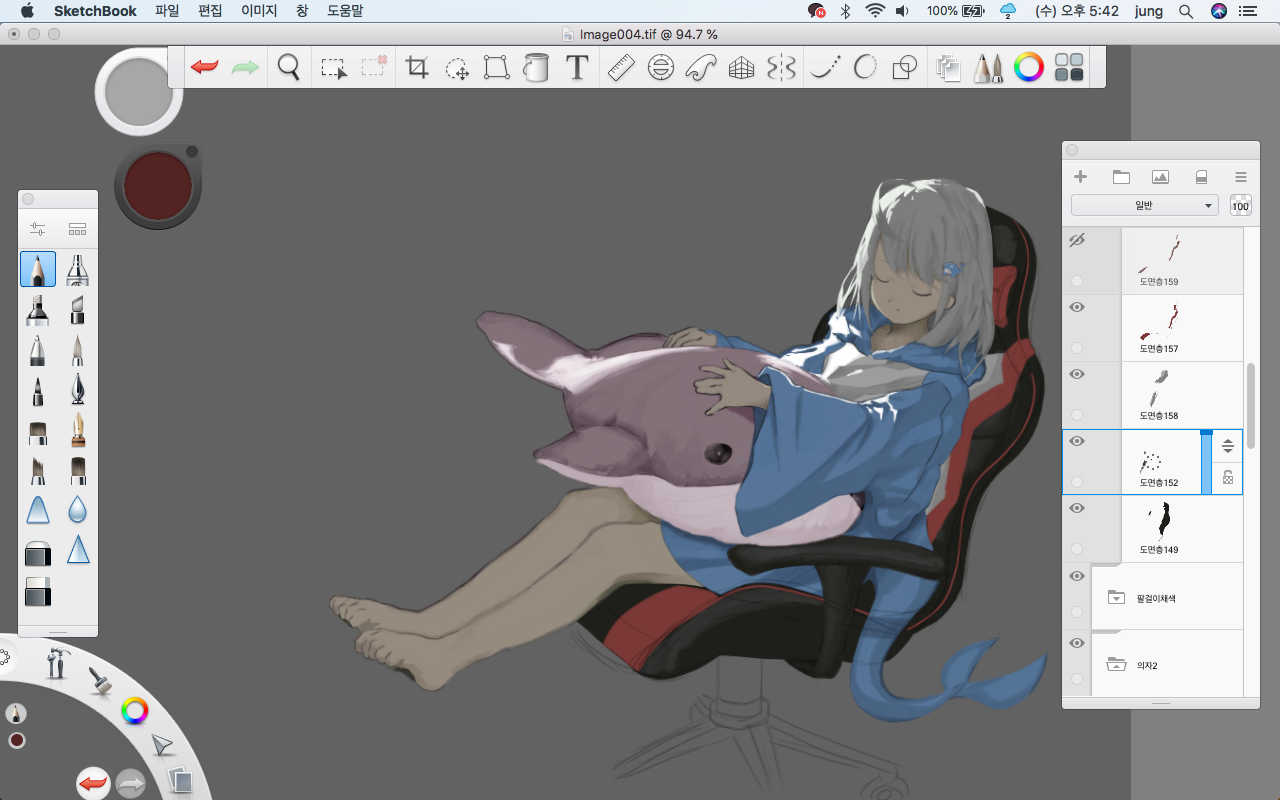Select the Steady Stroke tool
Image resolution: width=1280 pixels, height=800 pixels.
click(x=825, y=68)
